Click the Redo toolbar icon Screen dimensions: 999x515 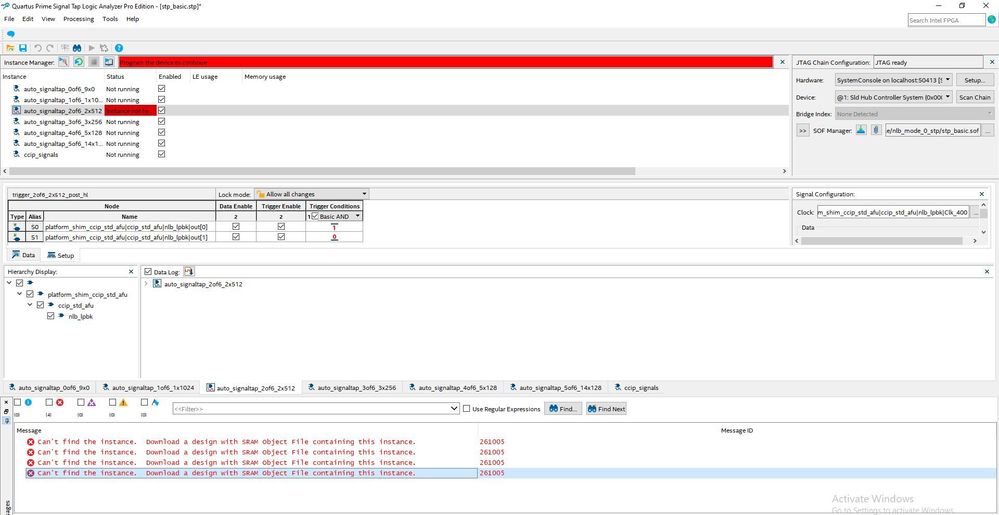[50, 48]
